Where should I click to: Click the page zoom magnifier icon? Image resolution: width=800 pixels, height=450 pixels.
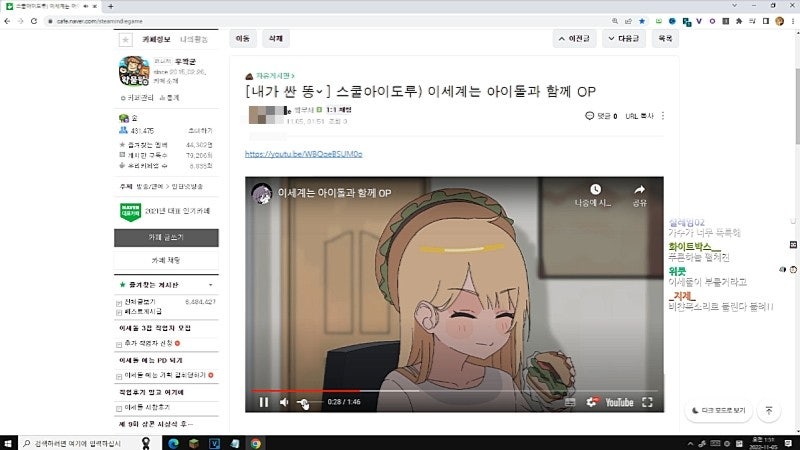[x=615, y=21]
